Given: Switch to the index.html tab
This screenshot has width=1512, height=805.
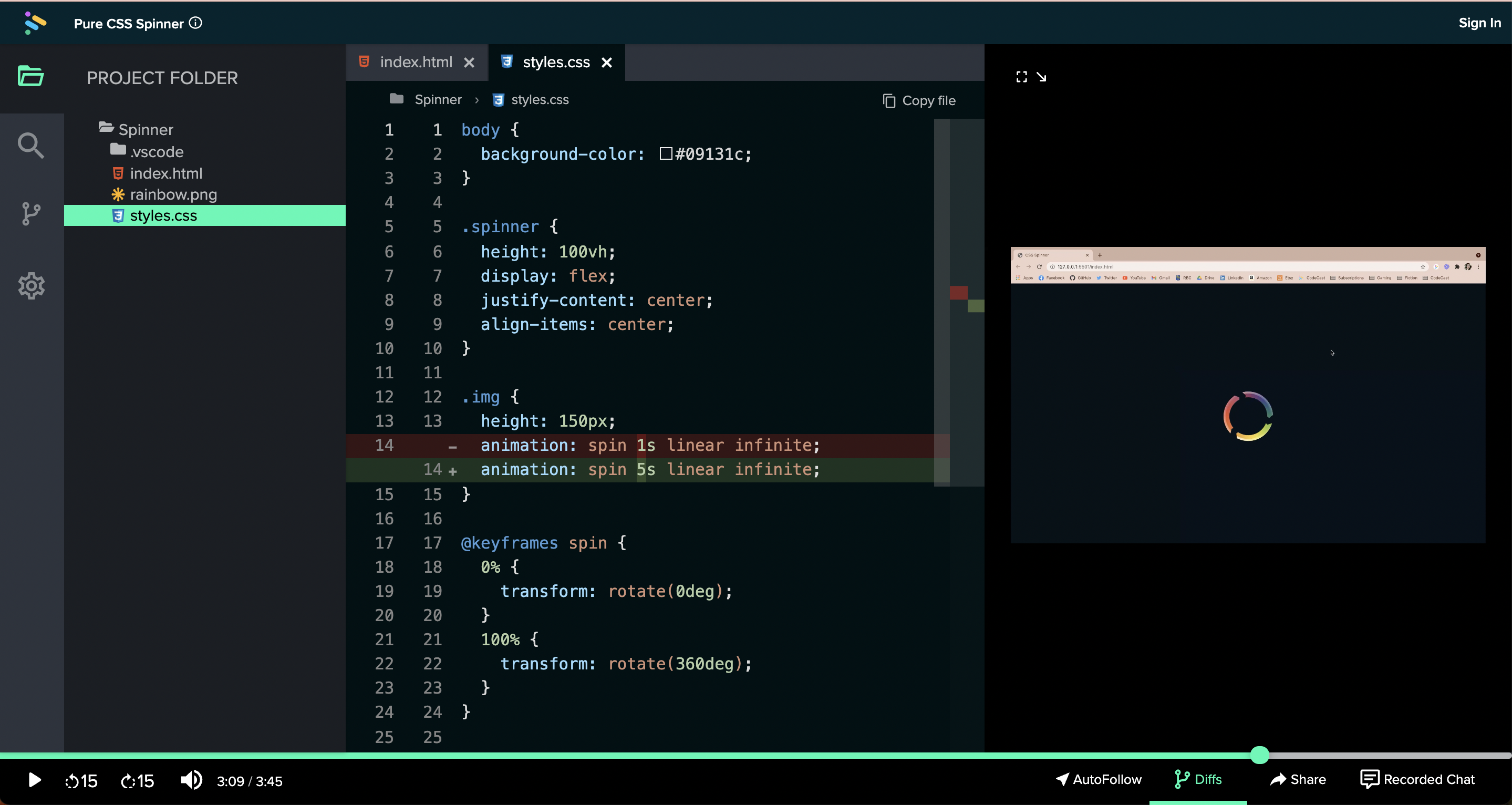Looking at the screenshot, I should [416, 62].
